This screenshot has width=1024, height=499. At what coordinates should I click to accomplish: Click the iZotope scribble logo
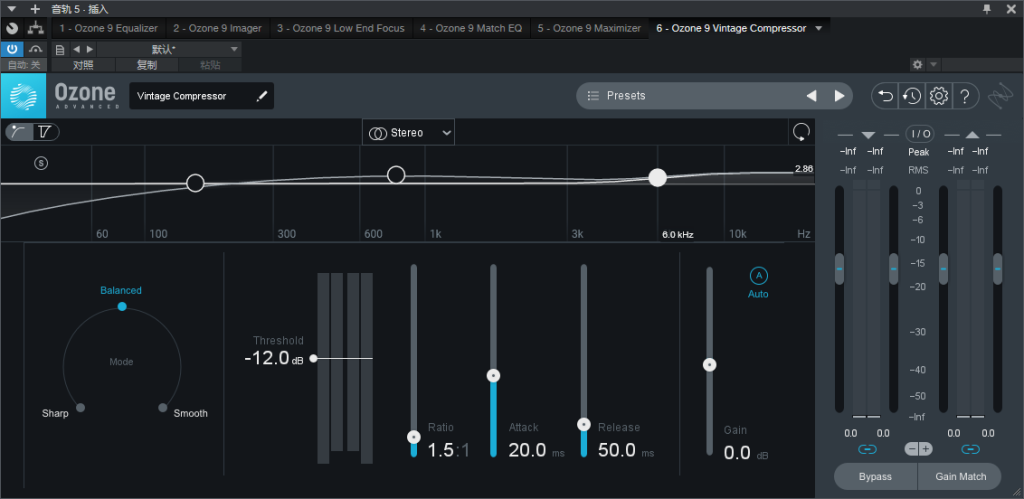tap(998, 96)
